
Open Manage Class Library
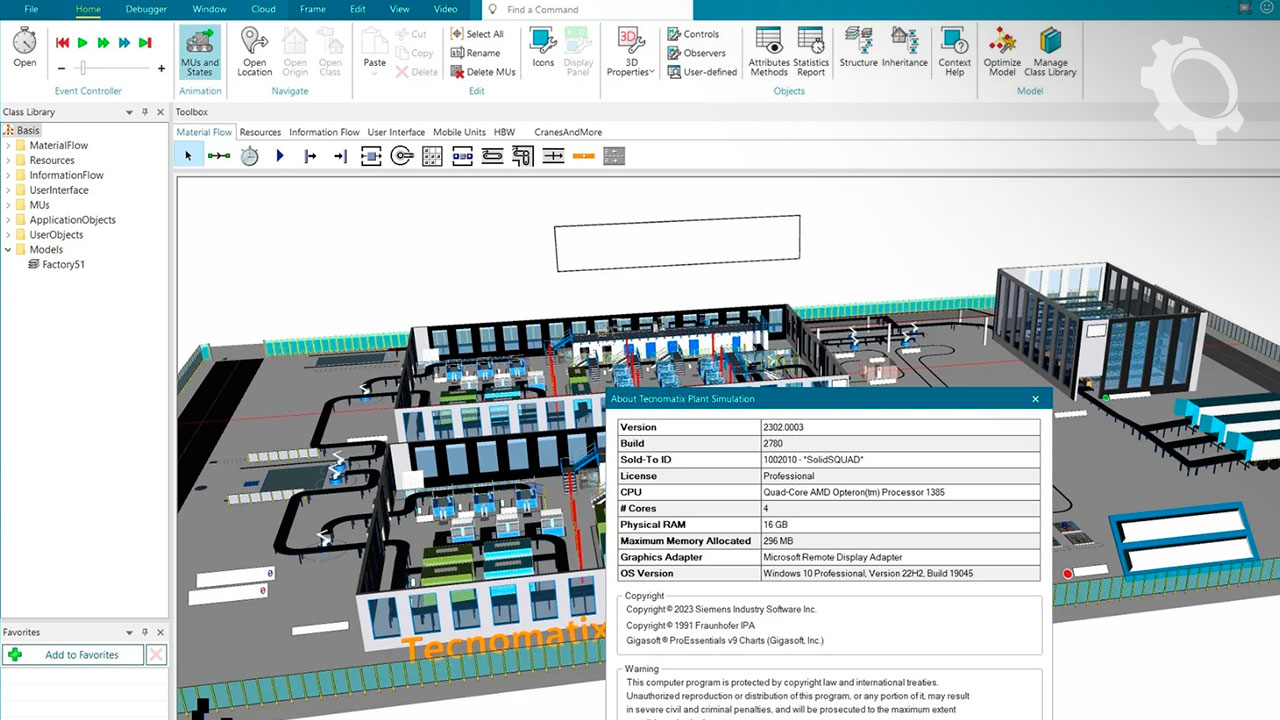click(x=1050, y=52)
